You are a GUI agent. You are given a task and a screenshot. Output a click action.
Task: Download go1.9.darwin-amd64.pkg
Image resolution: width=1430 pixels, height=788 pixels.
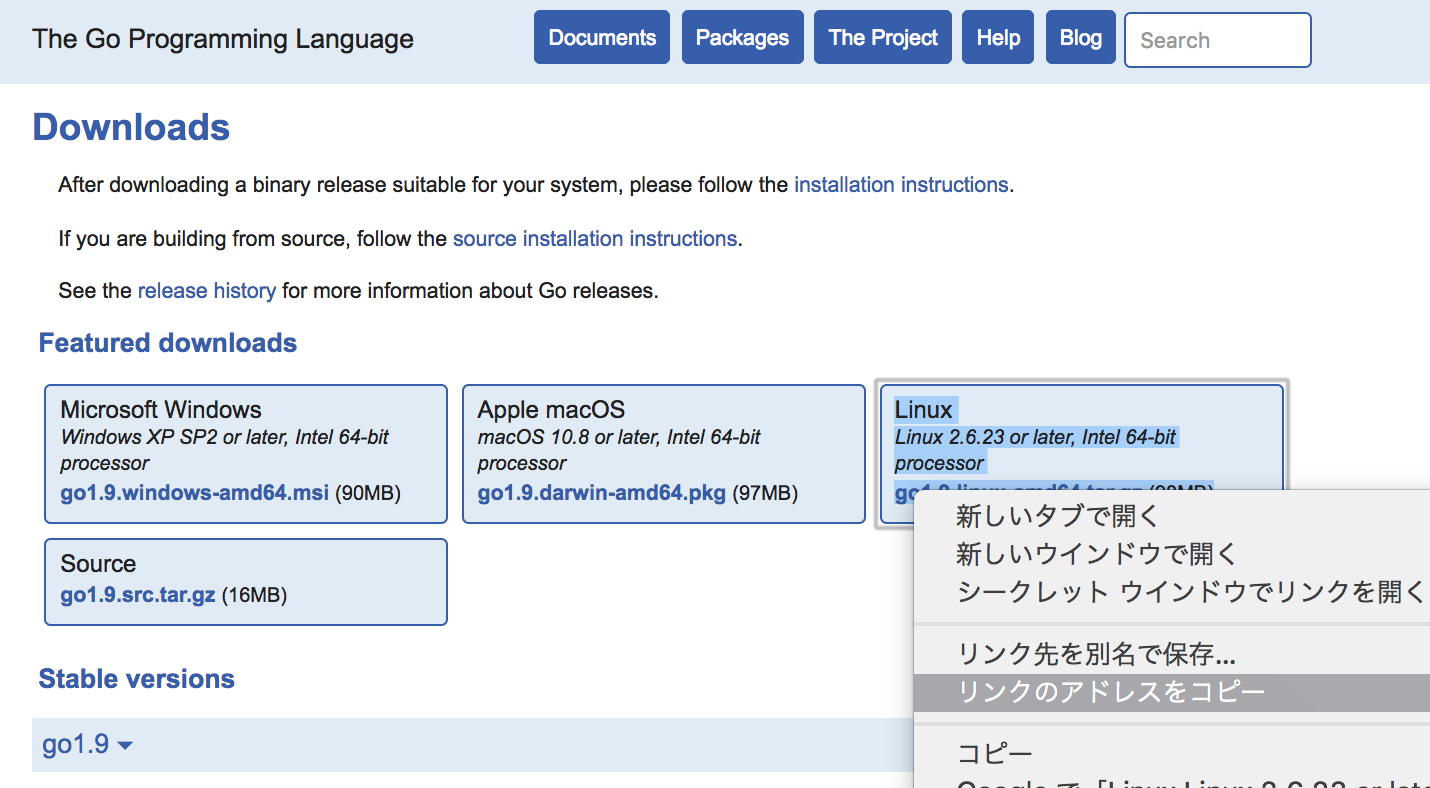(602, 493)
